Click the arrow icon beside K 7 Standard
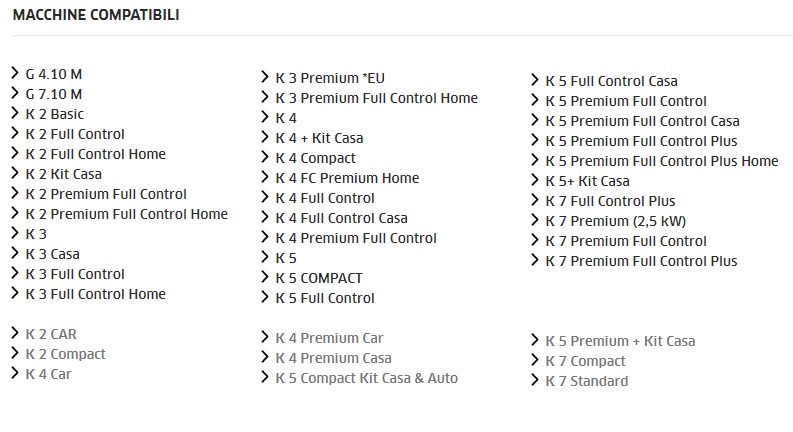Screen dimensions: 793x432 (x=535, y=380)
